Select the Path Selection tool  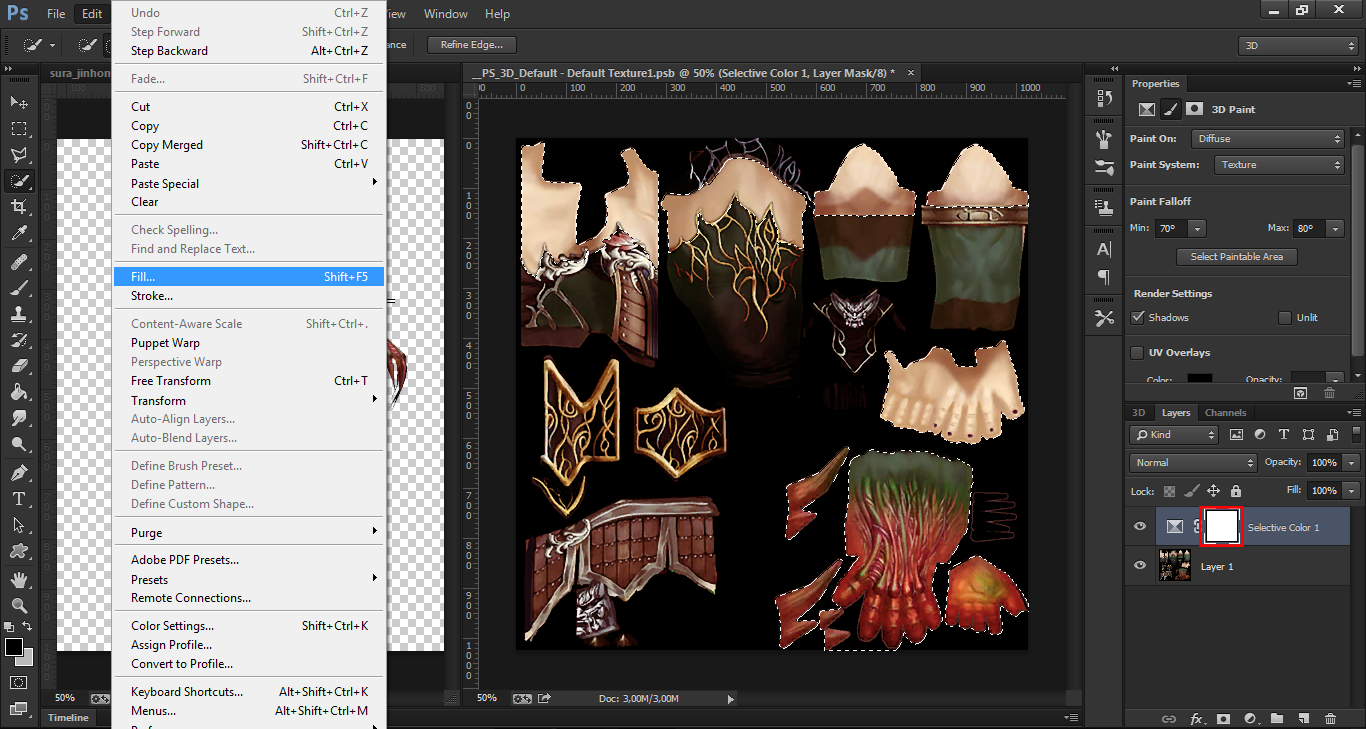[19, 525]
